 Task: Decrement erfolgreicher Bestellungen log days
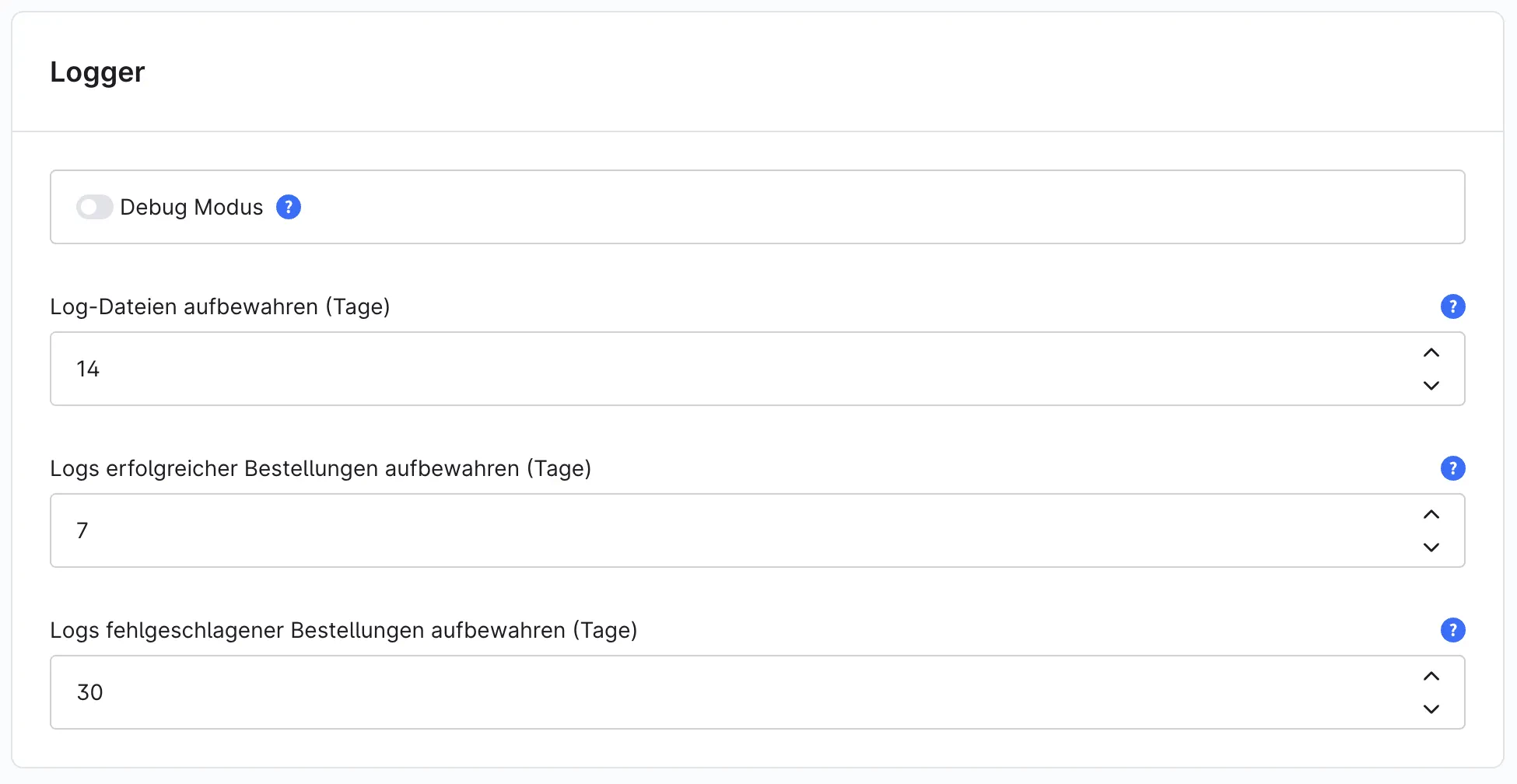pyautogui.click(x=1431, y=548)
